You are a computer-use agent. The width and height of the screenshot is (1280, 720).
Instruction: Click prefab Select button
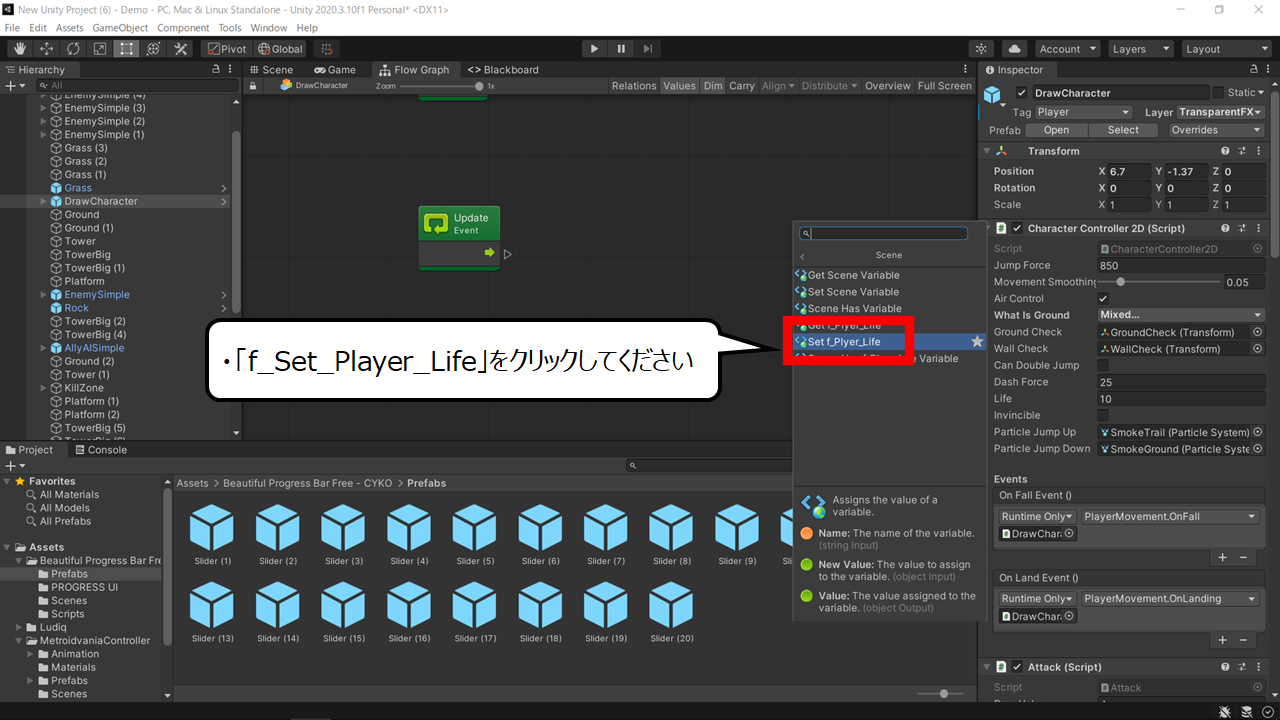tap(1123, 130)
